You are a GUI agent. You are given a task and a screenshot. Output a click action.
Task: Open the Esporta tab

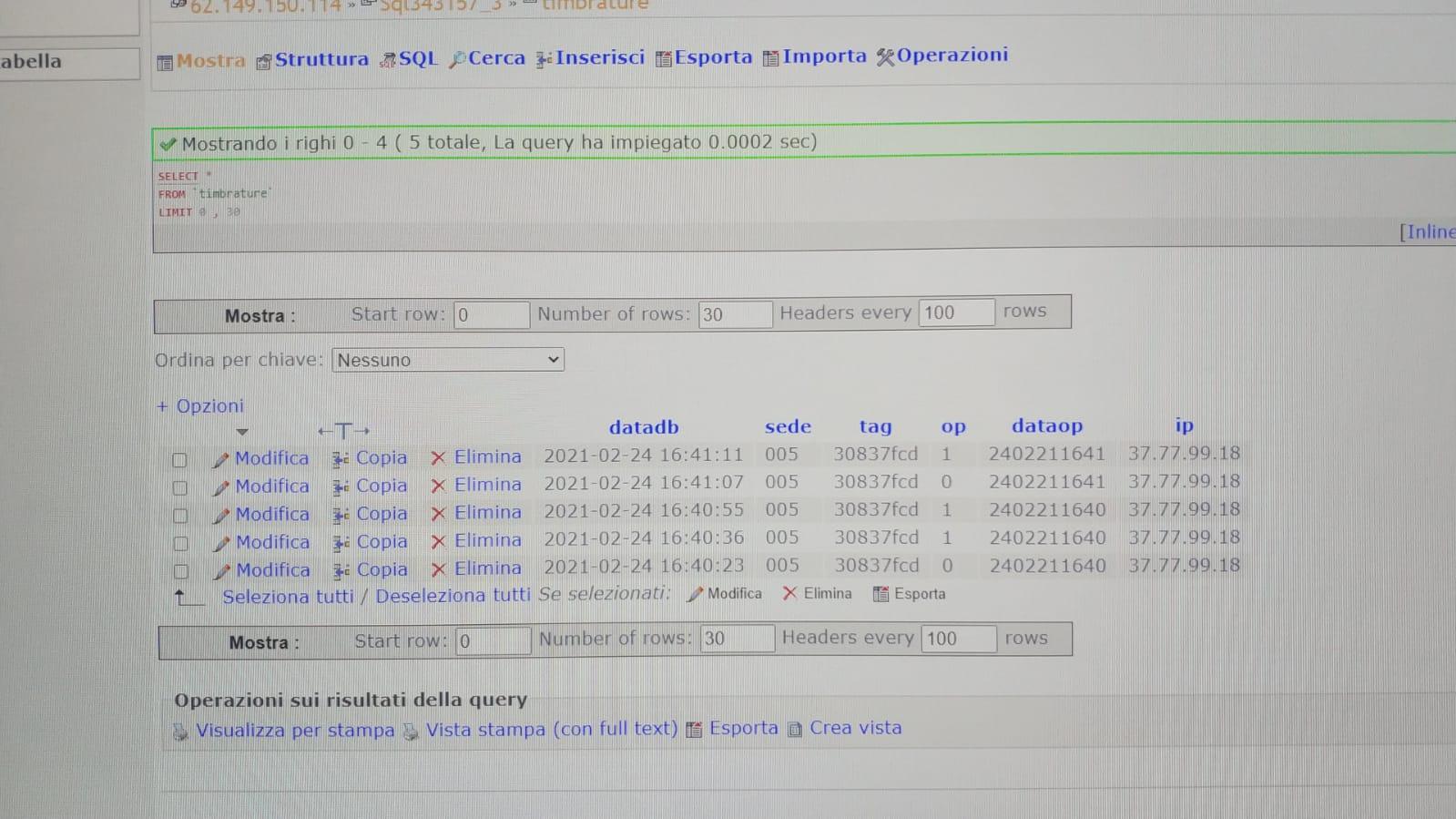(x=704, y=57)
